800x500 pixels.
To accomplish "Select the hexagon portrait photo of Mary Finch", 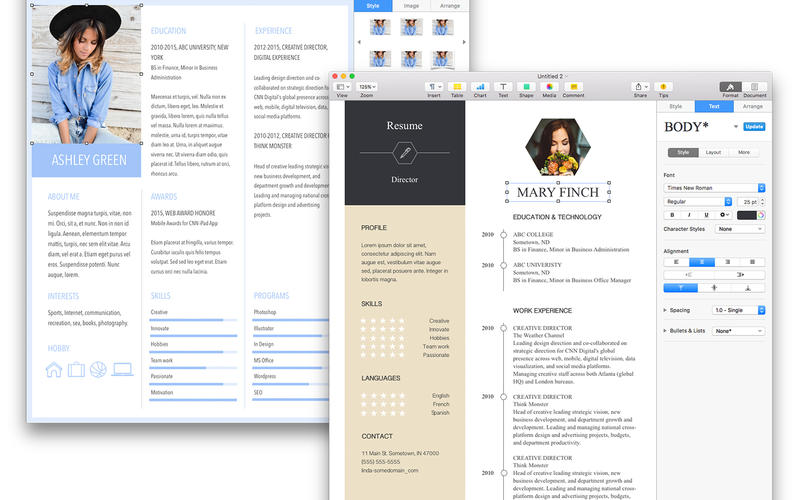I will coord(558,147).
